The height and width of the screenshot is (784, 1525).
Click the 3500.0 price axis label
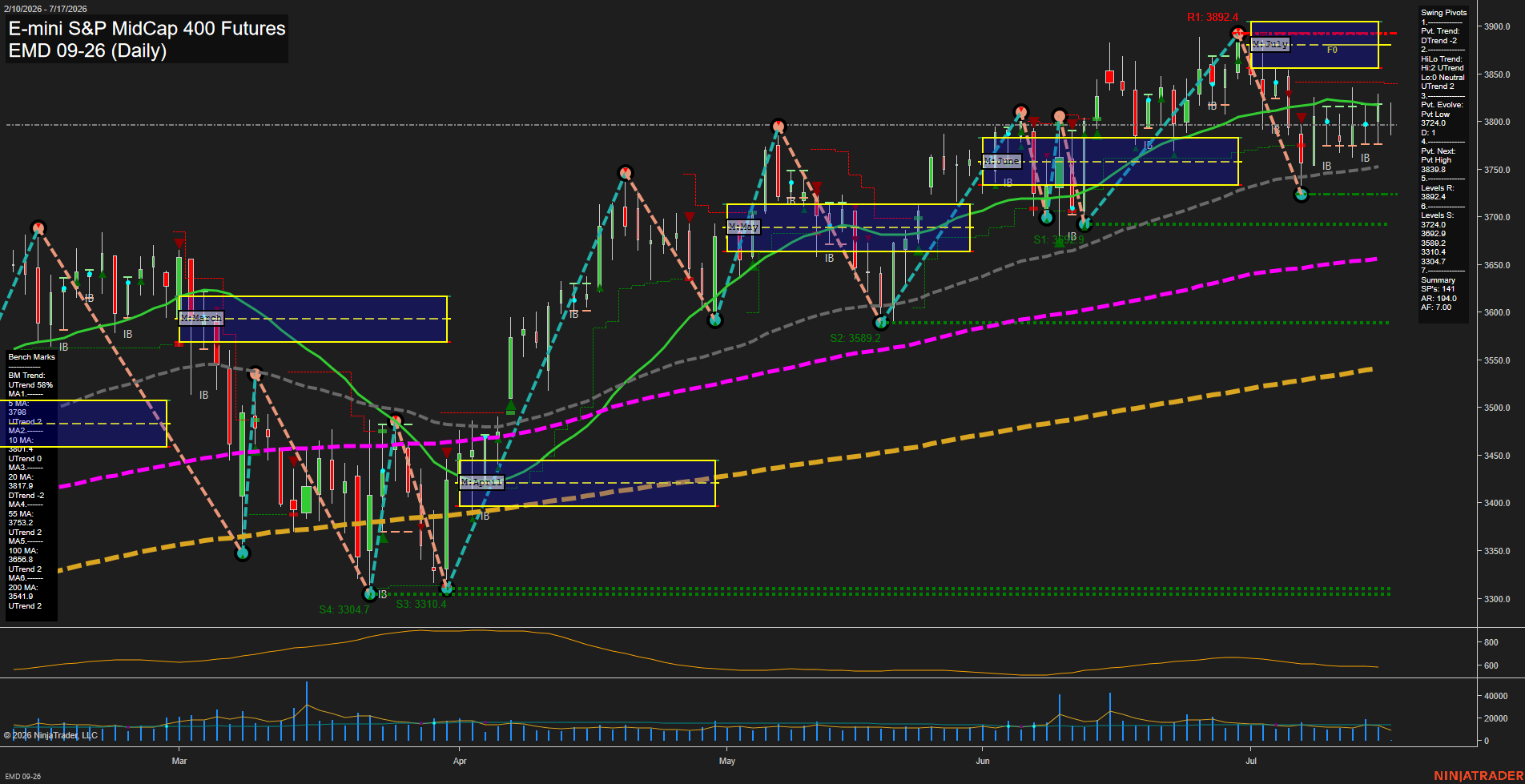tap(1497, 408)
